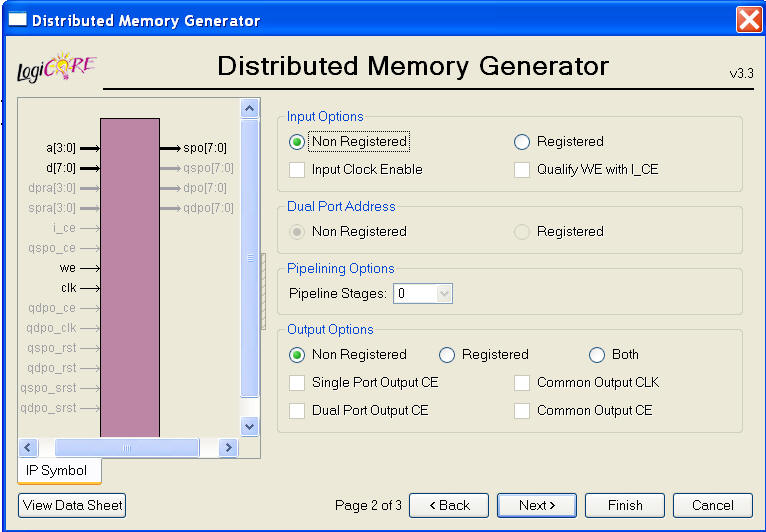Enable Input Clock Enable checkbox
This screenshot has width=766, height=532.
pos(297,170)
